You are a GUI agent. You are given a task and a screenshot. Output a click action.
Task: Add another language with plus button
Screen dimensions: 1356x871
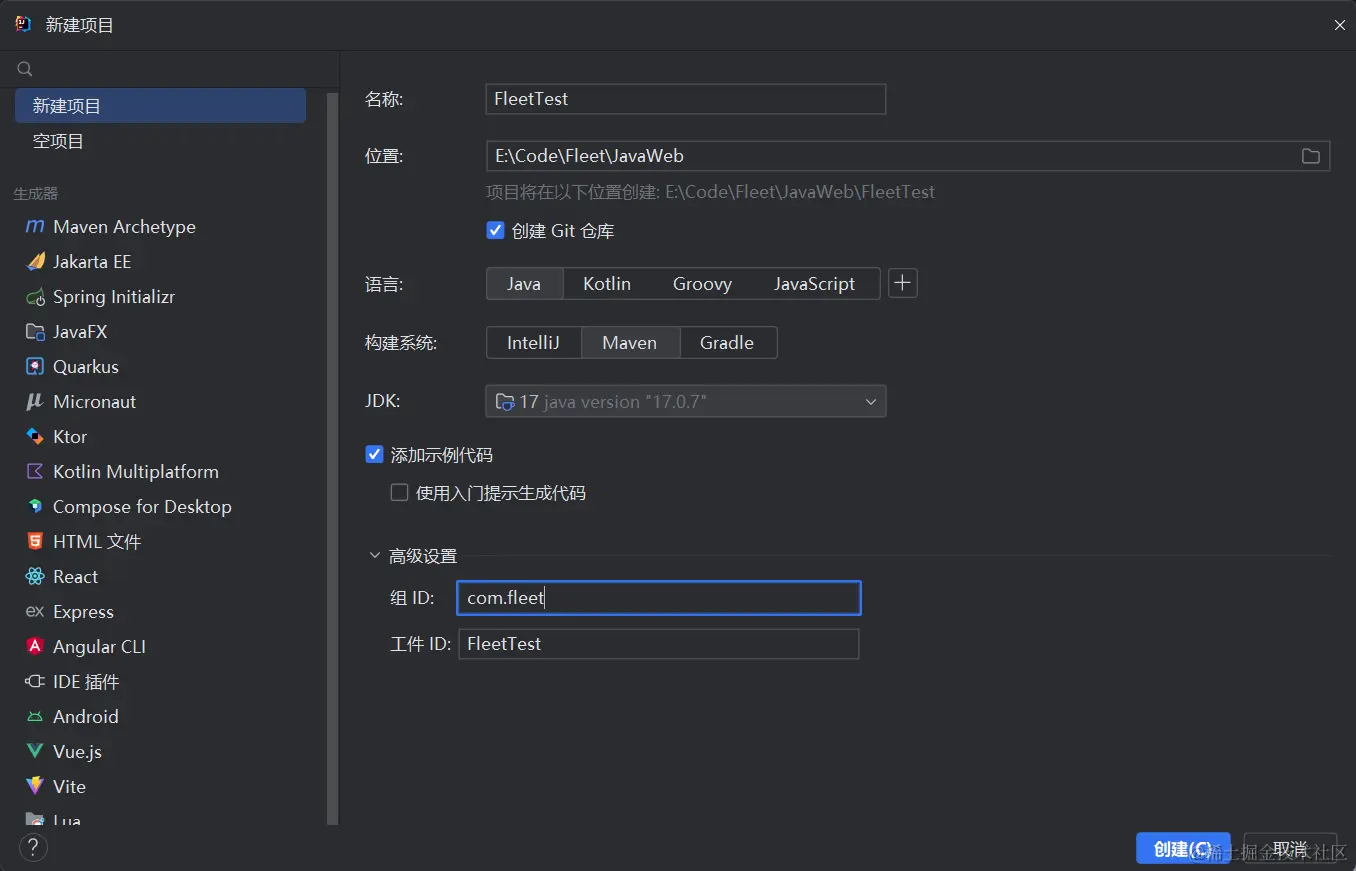903,284
